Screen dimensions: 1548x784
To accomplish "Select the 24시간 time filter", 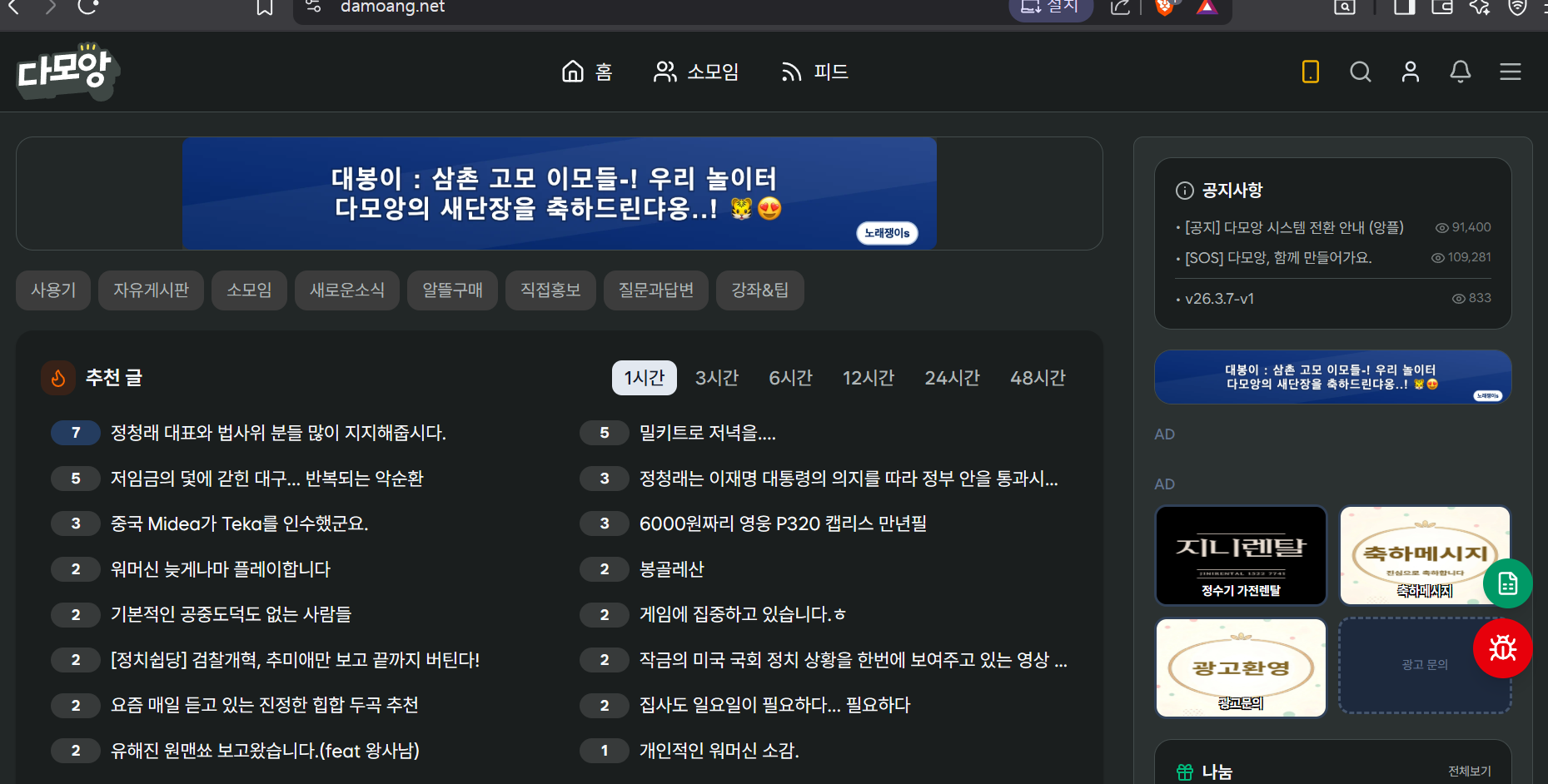I will point(953,378).
